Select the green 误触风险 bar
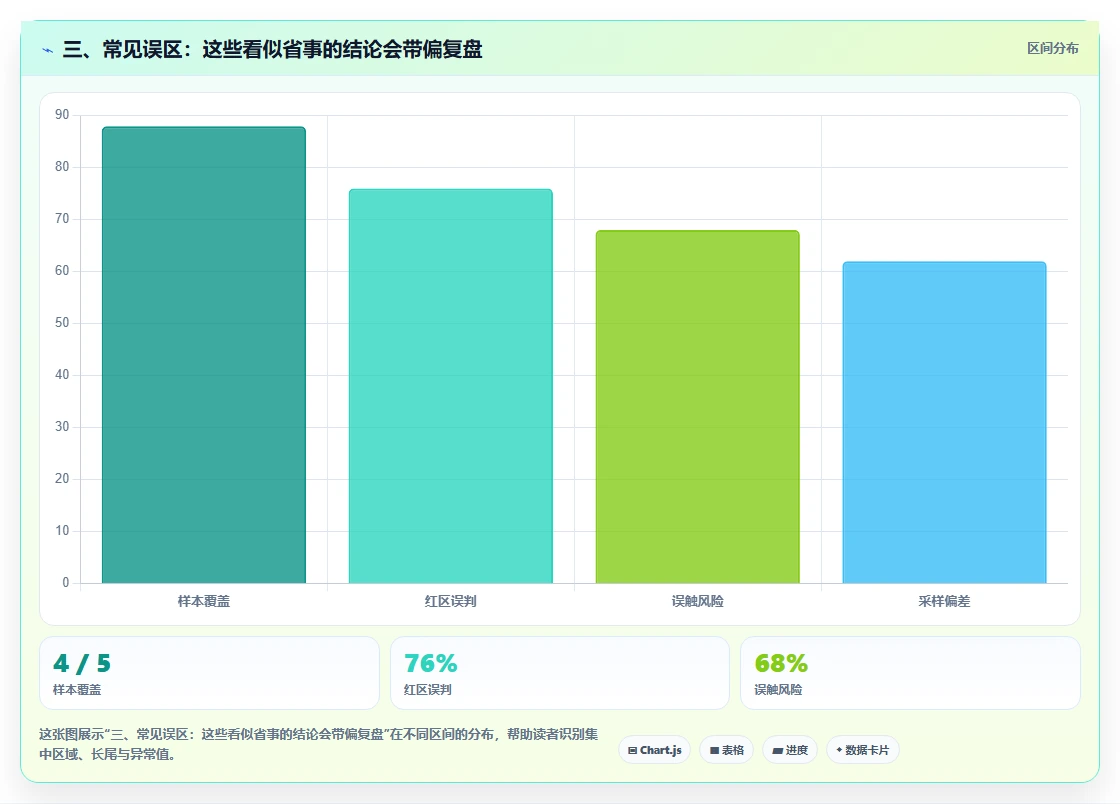The image size is (1120, 804). (698, 407)
